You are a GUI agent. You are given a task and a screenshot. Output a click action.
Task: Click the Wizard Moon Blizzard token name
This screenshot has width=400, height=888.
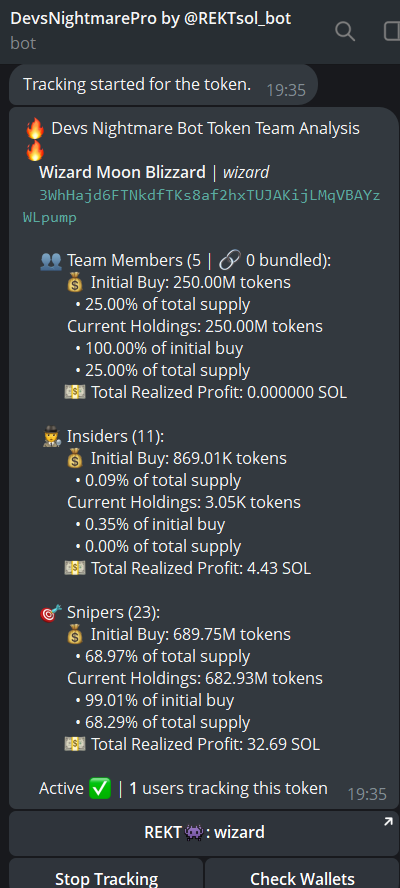coord(122,172)
